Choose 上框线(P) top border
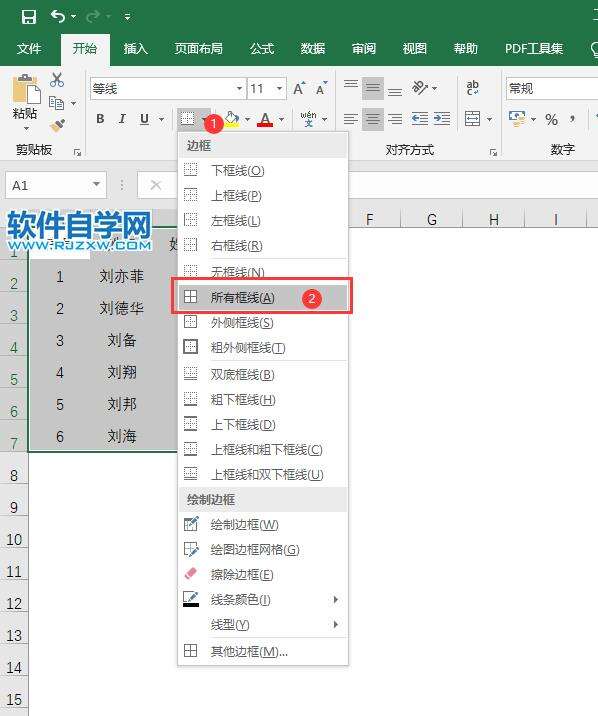 [x=263, y=196]
